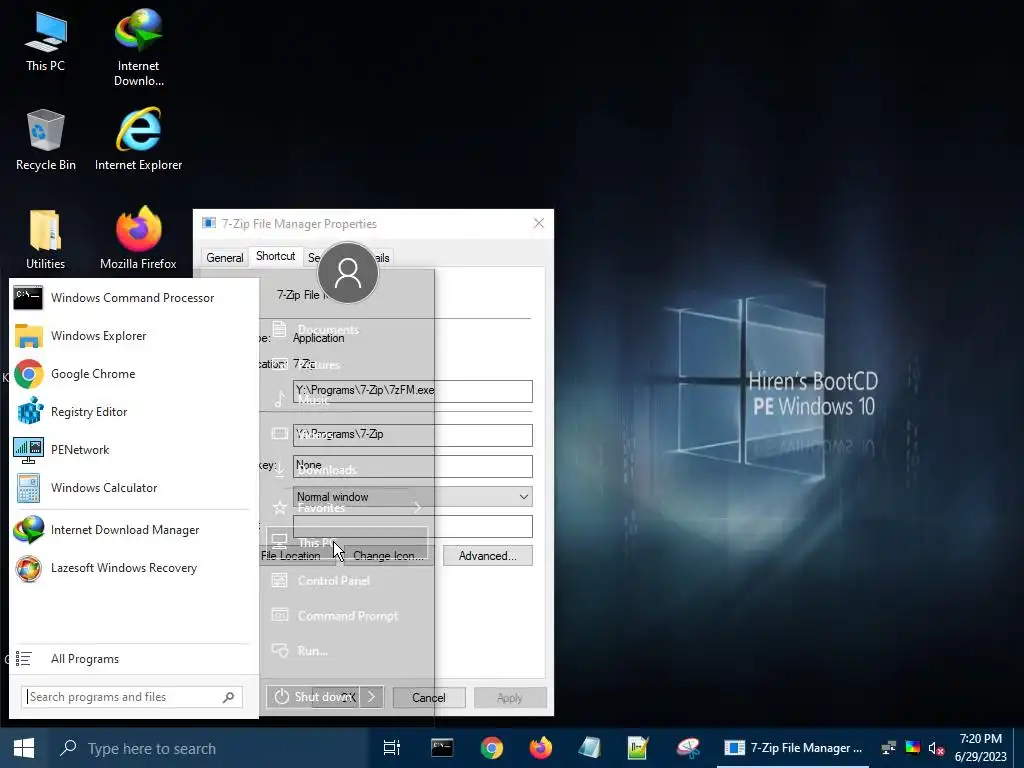The width and height of the screenshot is (1024, 768).
Task: Open Control Panel from Start menu
Action: click(x=347, y=581)
